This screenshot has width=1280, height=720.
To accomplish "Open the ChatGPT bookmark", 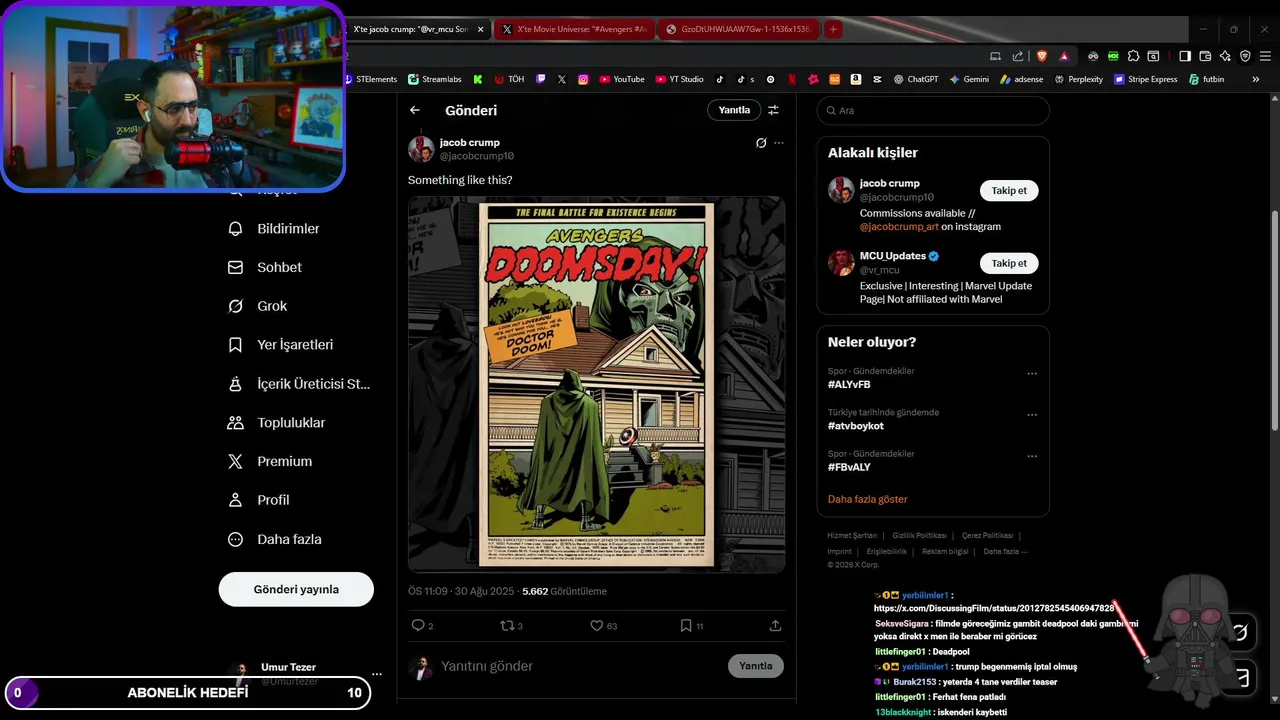I will pos(916,79).
